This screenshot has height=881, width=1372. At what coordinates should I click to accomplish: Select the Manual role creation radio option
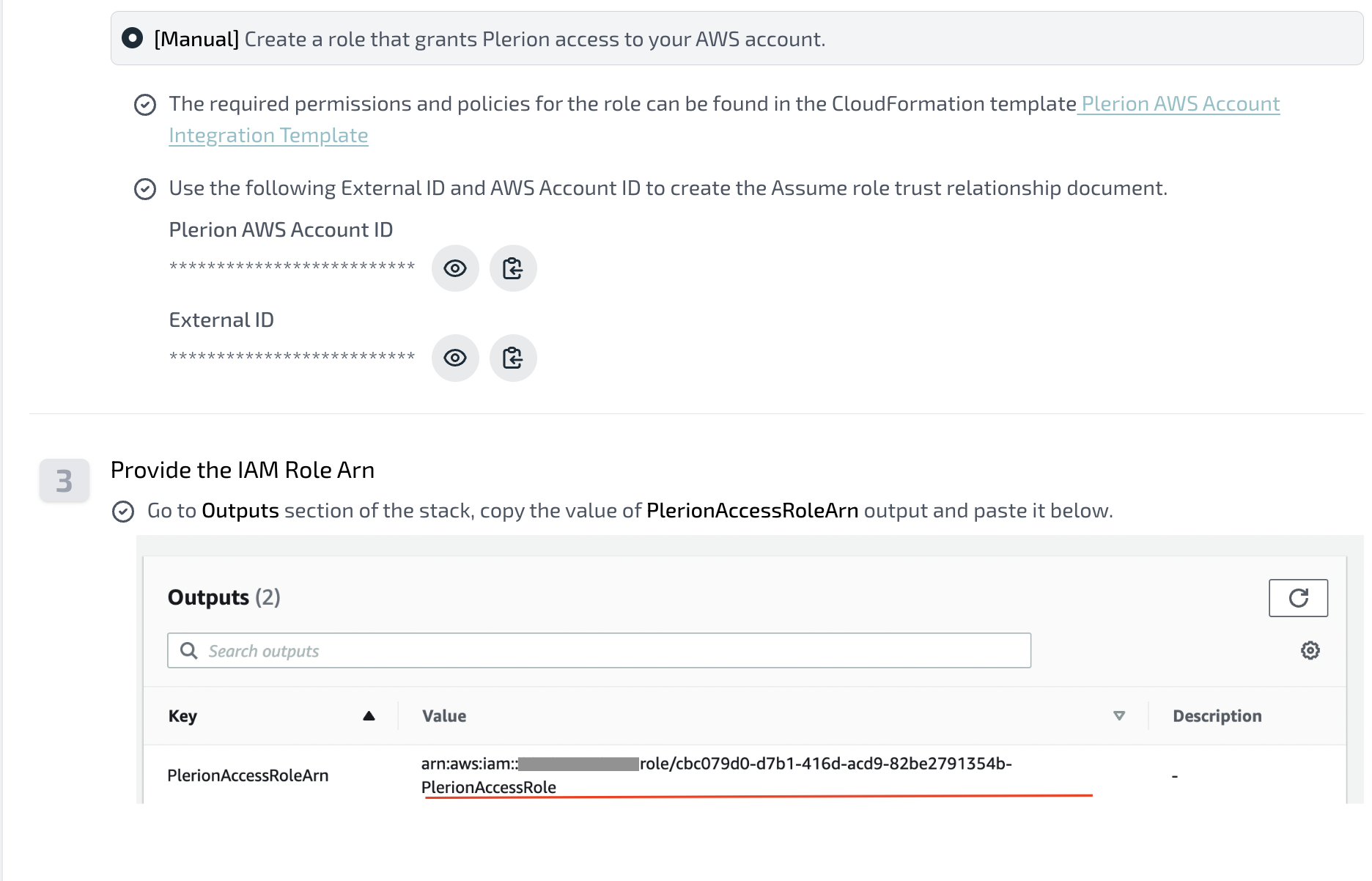[x=132, y=38]
